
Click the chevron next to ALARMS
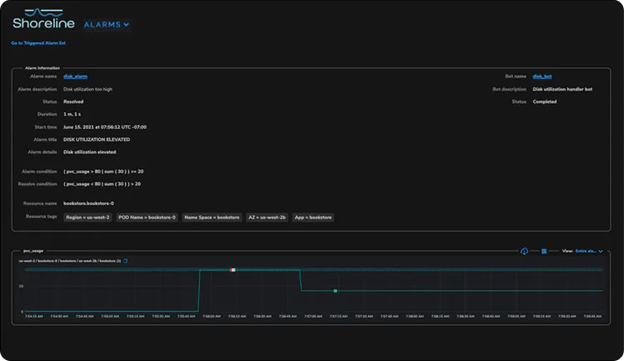[x=126, y=25]
